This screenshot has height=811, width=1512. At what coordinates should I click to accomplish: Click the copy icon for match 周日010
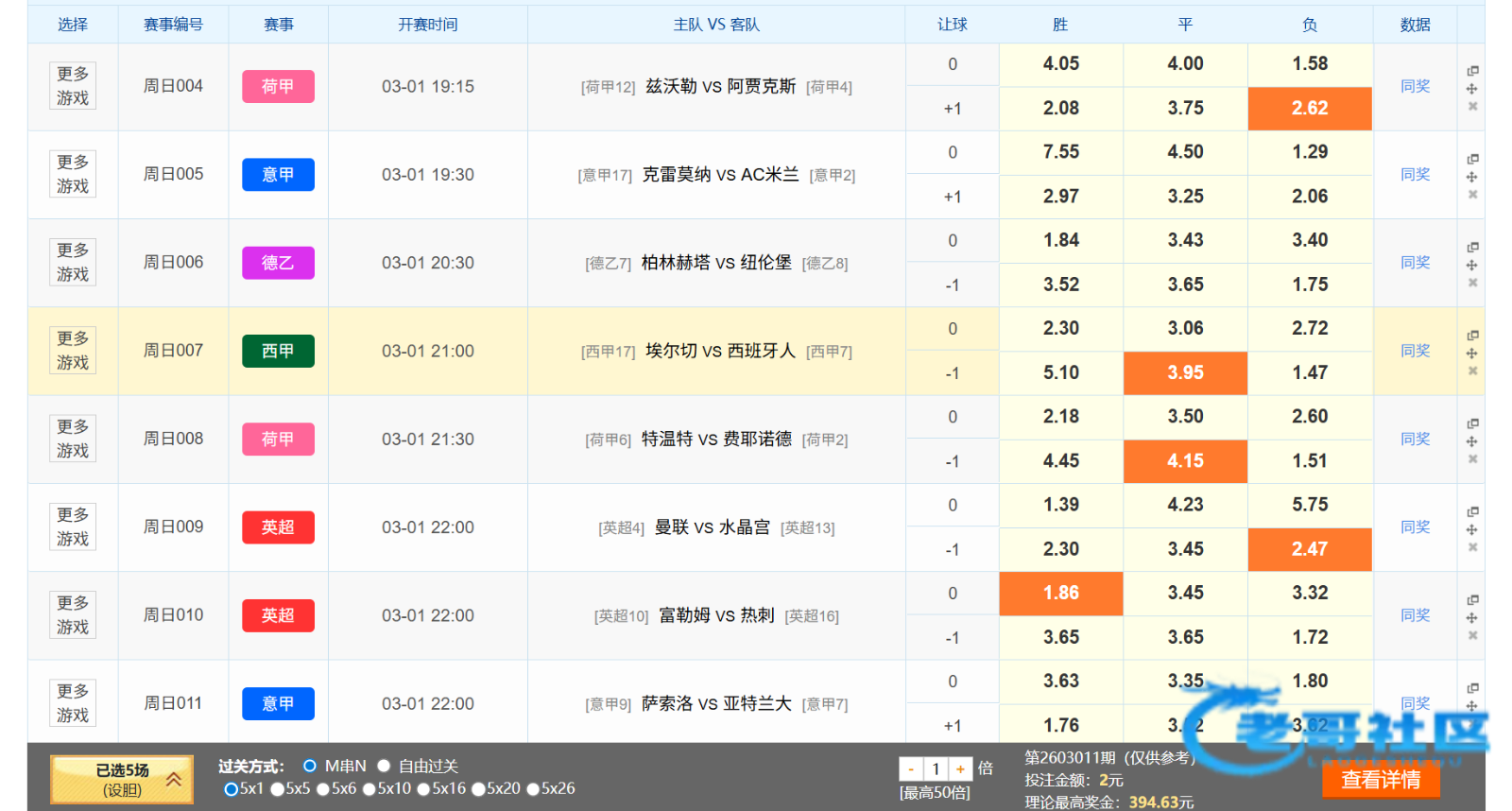1472,600
